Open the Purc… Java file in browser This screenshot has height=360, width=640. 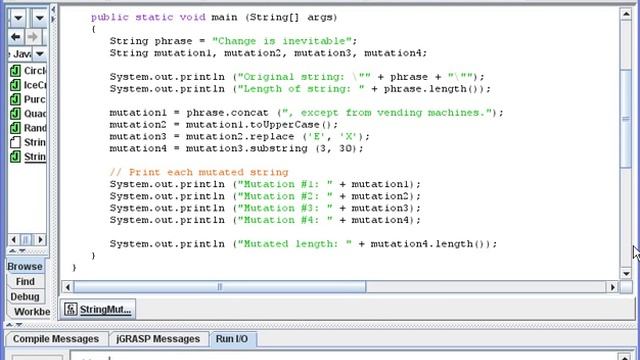(x=28, y=99)
